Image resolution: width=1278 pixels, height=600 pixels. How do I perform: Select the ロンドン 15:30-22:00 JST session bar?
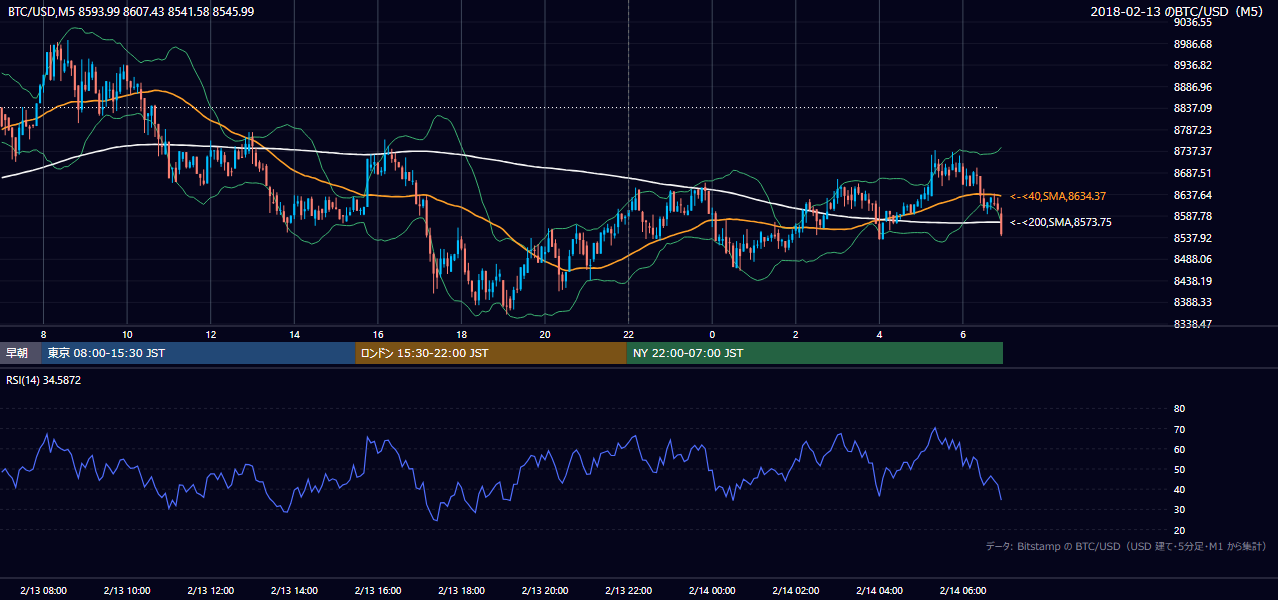click(491, 353)
